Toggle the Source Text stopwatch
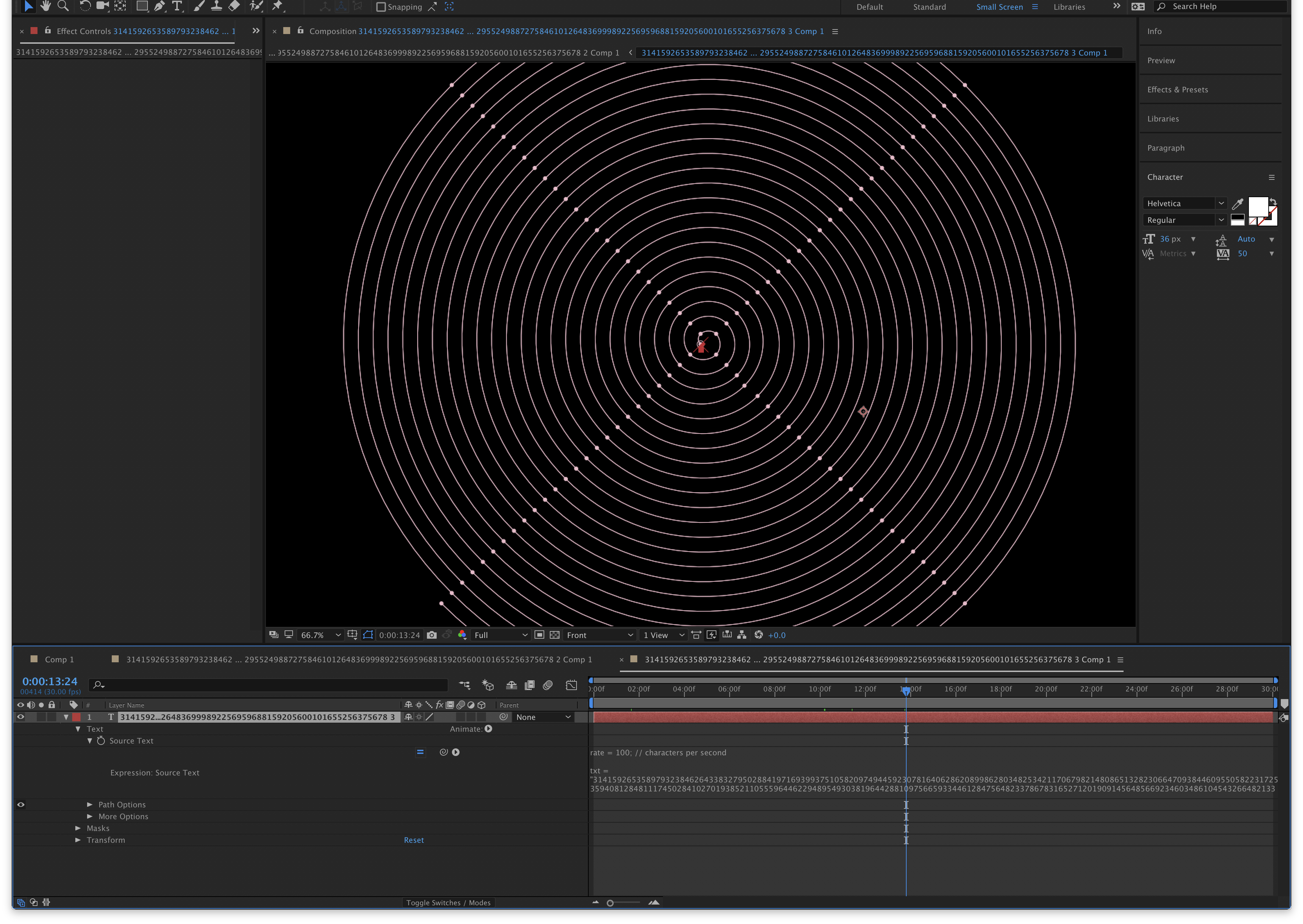Image resolution: width=1303 pixels, height=924 pixels. [x=101, y=741]
